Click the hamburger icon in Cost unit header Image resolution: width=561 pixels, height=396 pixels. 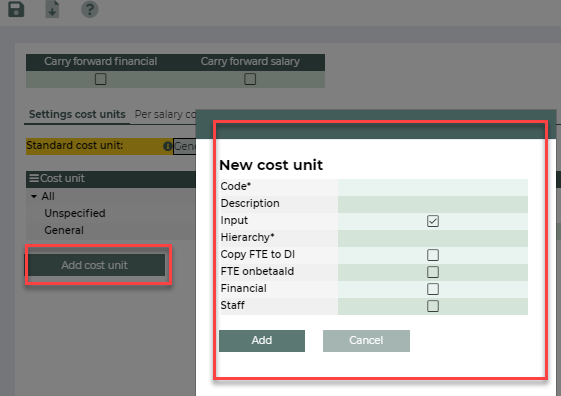pyautogui.click(x=34, y=178)
